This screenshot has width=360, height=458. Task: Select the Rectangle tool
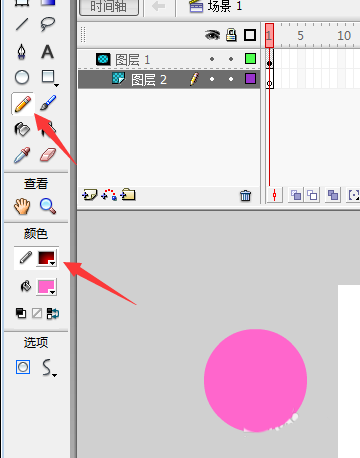point(48,76)
